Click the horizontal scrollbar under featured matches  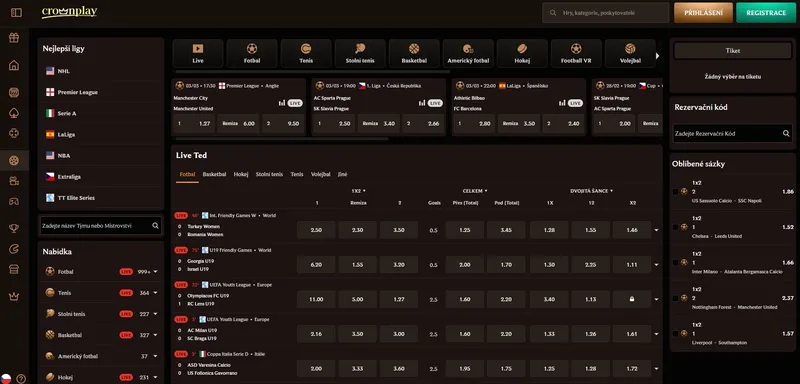[282, 139]
